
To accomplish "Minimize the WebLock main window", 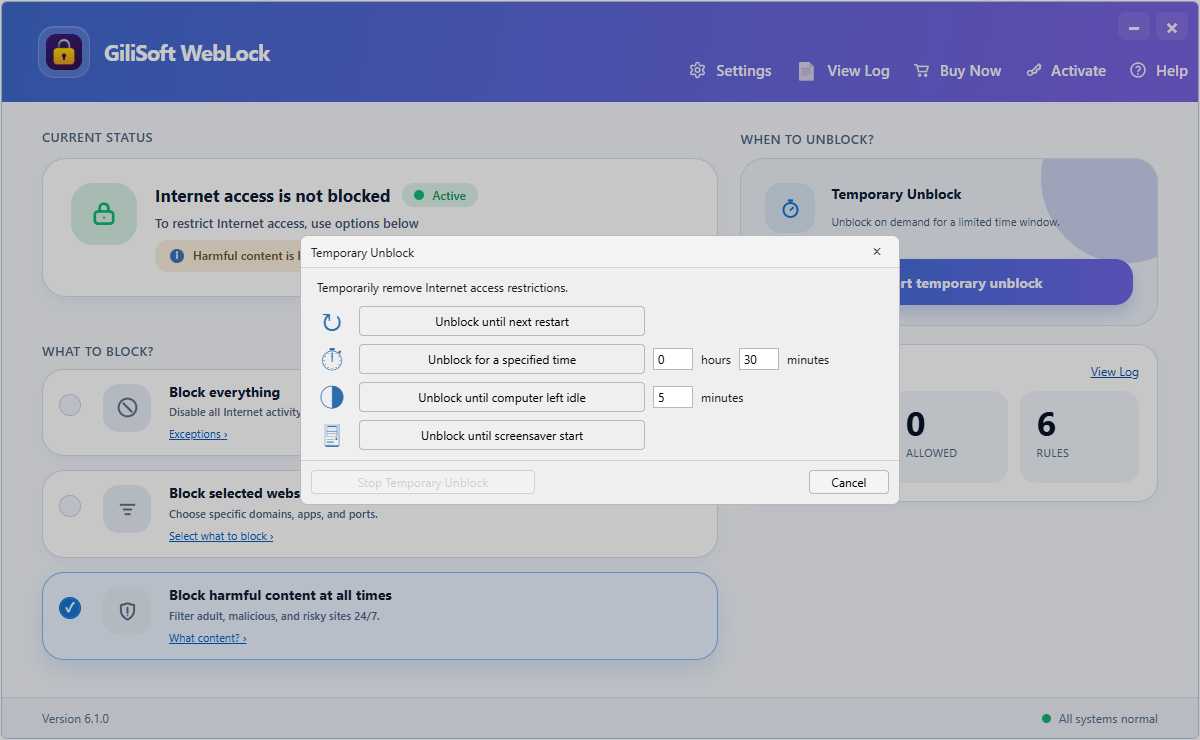I will click(1134, 28).
